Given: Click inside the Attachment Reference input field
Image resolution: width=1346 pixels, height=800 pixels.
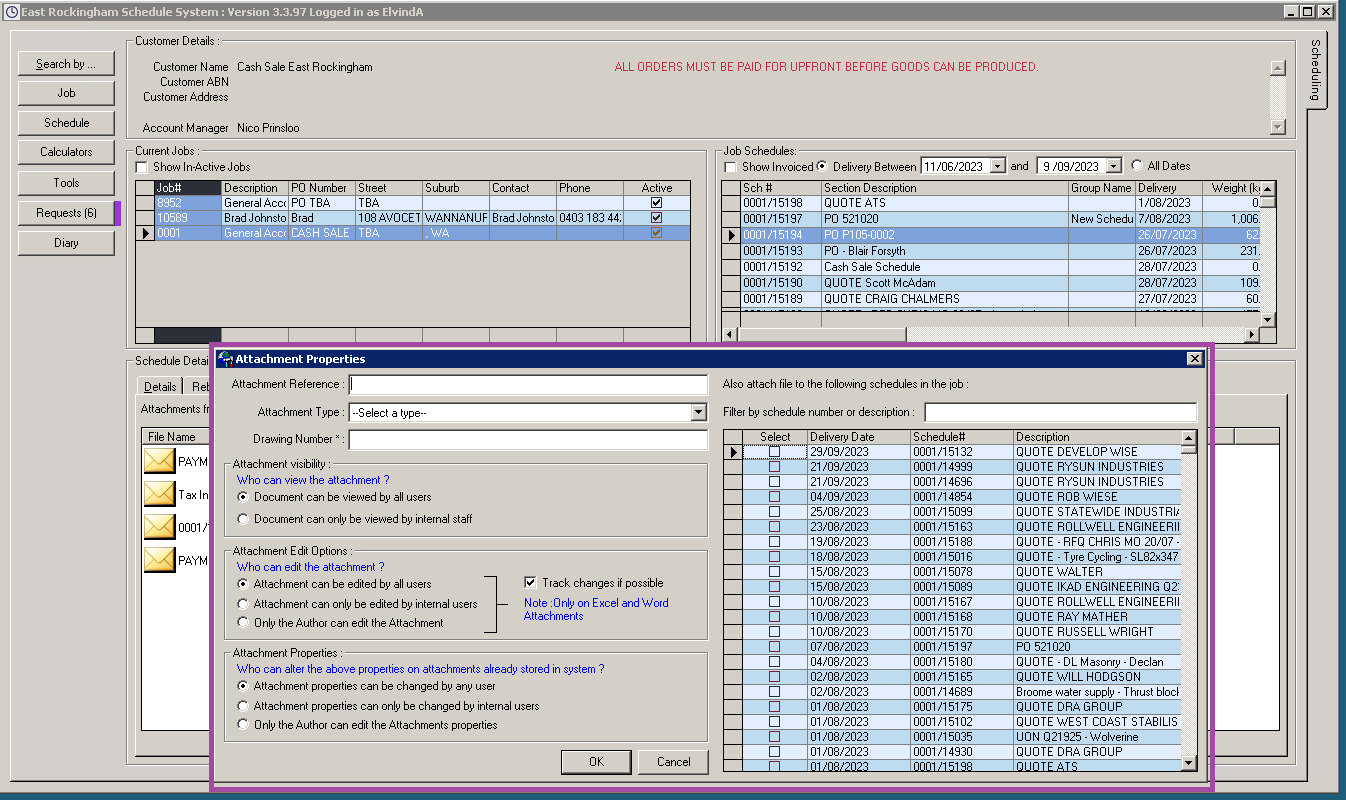Looking at the screenshot, I should click(x=527, y=383).
